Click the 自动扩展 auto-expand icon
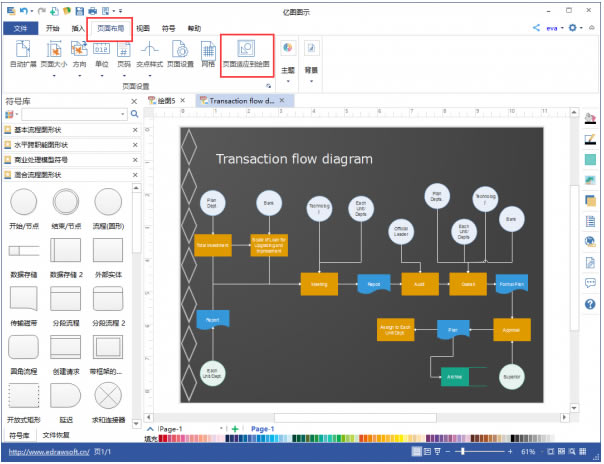This screenshot has width=604, height=464. (21, 52)
